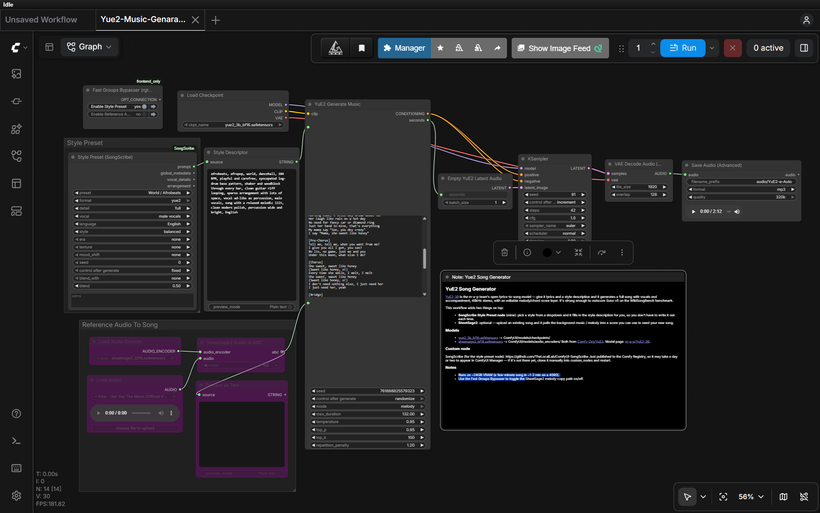The image size is (820, 513).
Task: Open the keyboard shortcuts icon
Action: point(16,468)
